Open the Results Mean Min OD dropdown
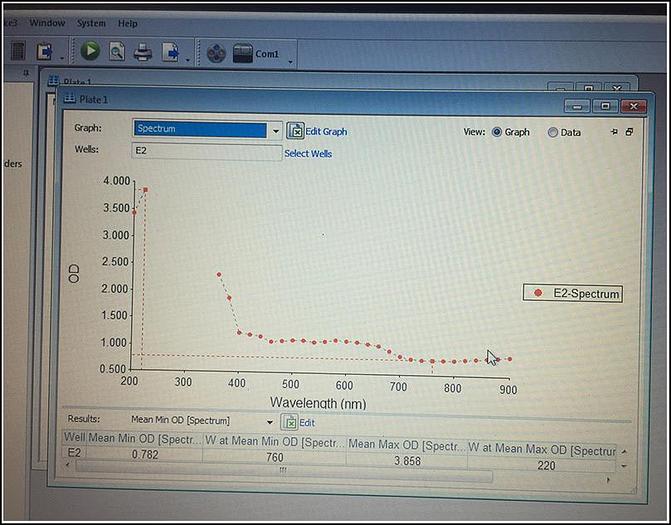 270,422
